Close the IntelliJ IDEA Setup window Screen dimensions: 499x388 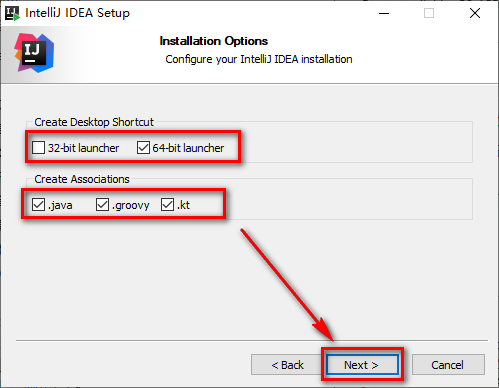475,13
